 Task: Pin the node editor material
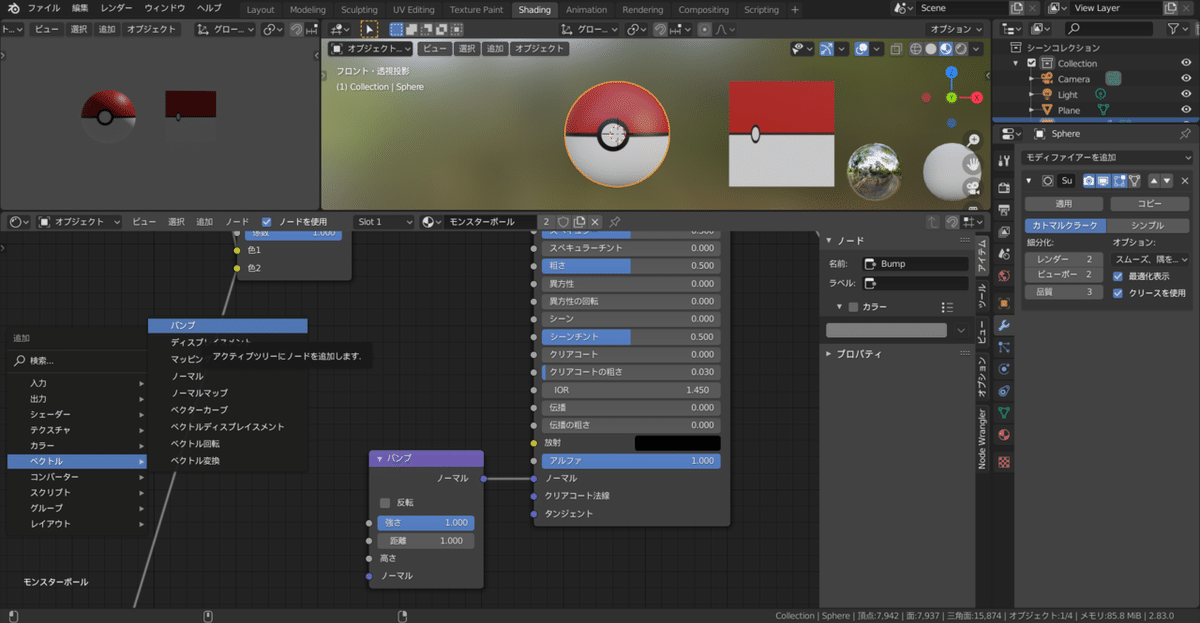[614, 221]
